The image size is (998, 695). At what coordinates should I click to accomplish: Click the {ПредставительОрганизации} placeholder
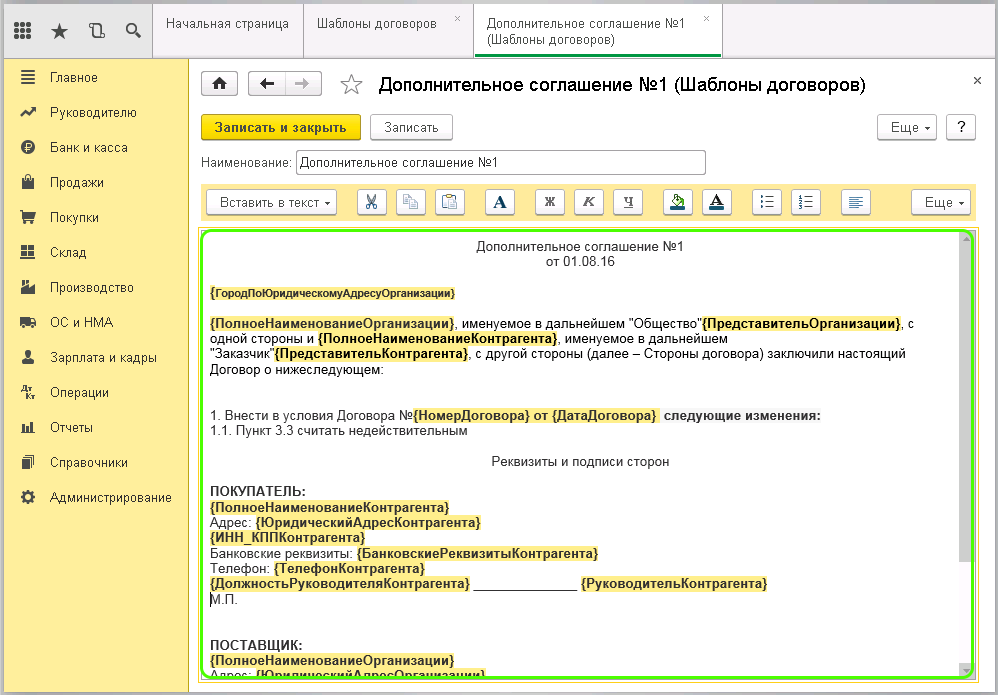801,323
